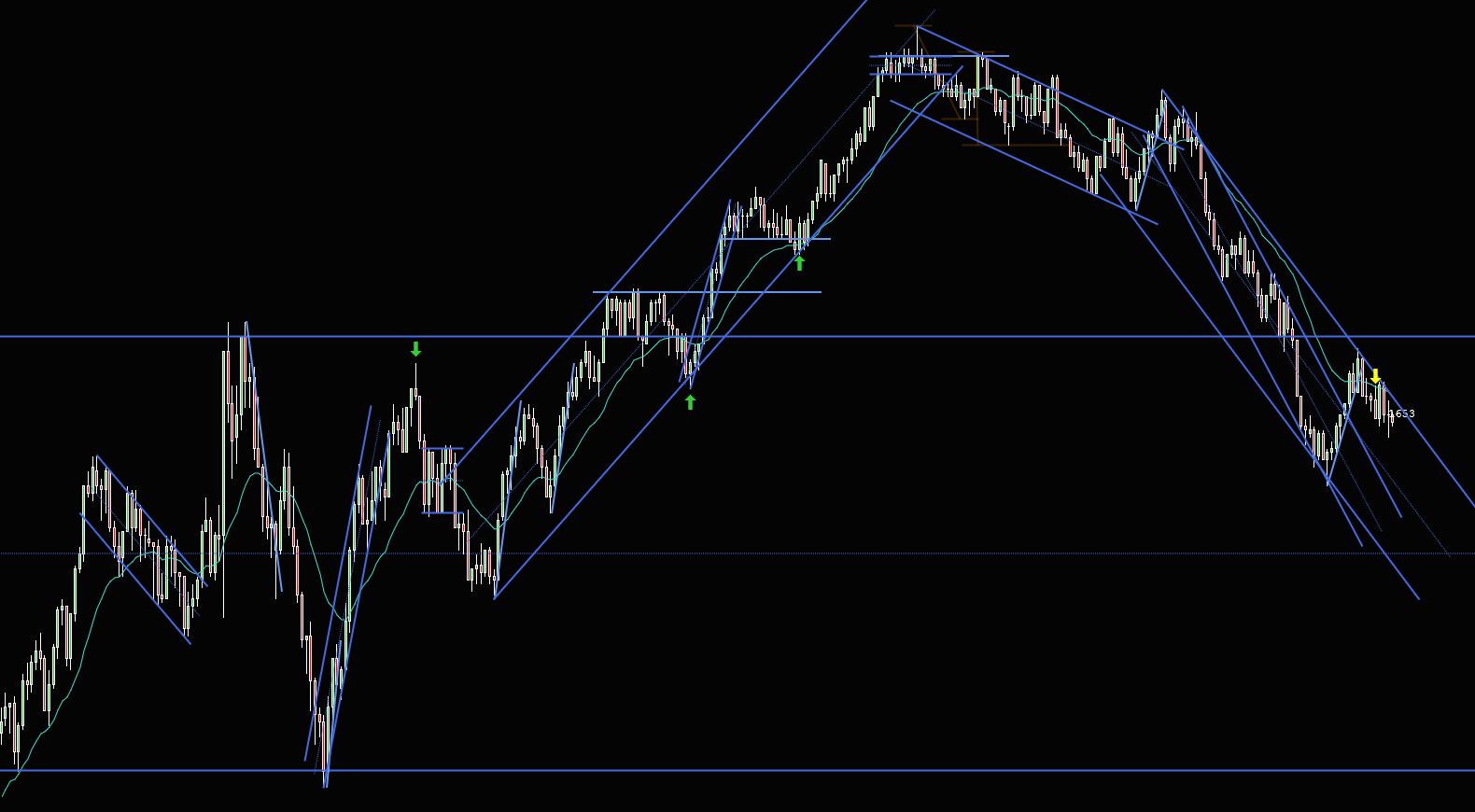This screenshot has height=812, width=1475.
Task: Click the rightmost candlestick on the chart
Action: pyautogui.click(x=1391, y=420)
